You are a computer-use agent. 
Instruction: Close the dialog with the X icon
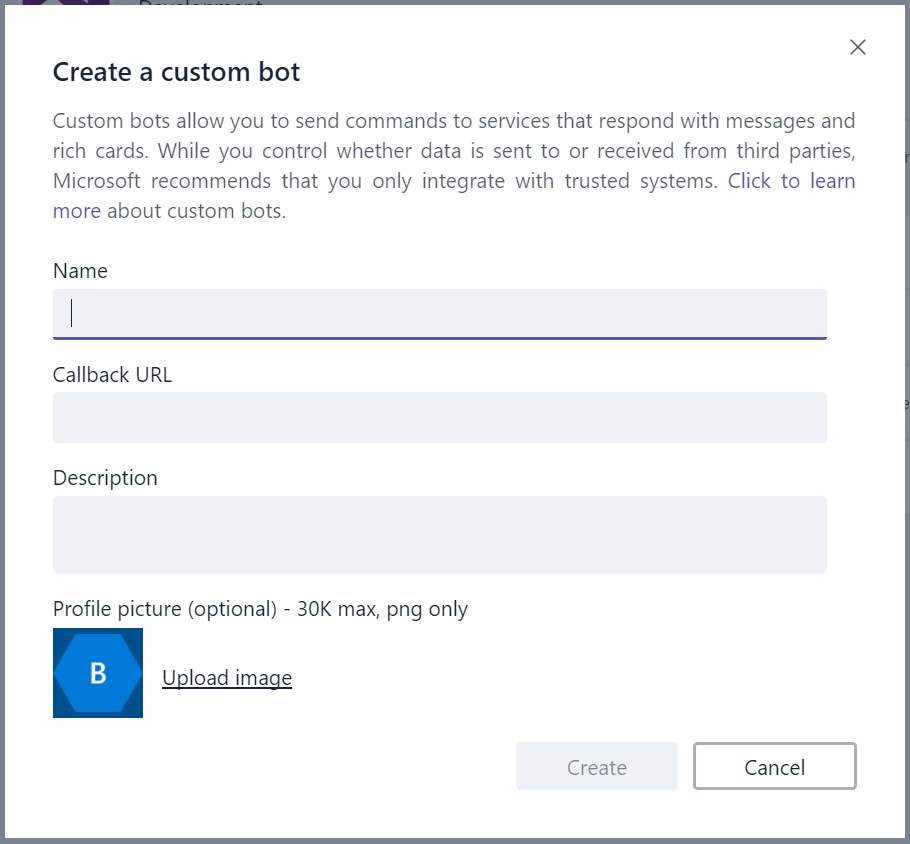857,47
